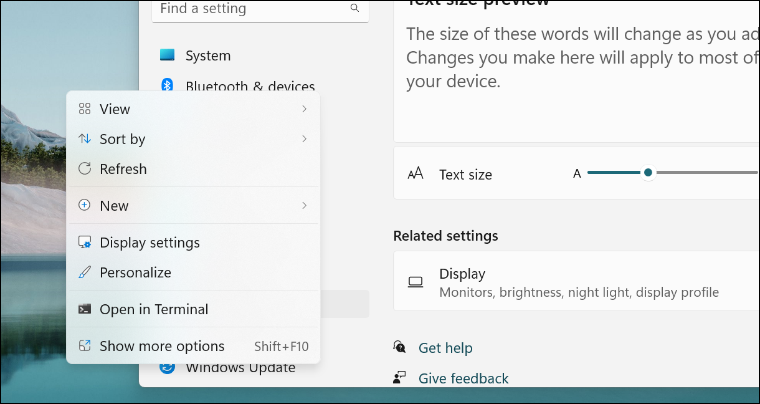The width and height of the screenshot is (760, 404).
Task: Select Show more options menu entry
Action: [x=162, y=347]
